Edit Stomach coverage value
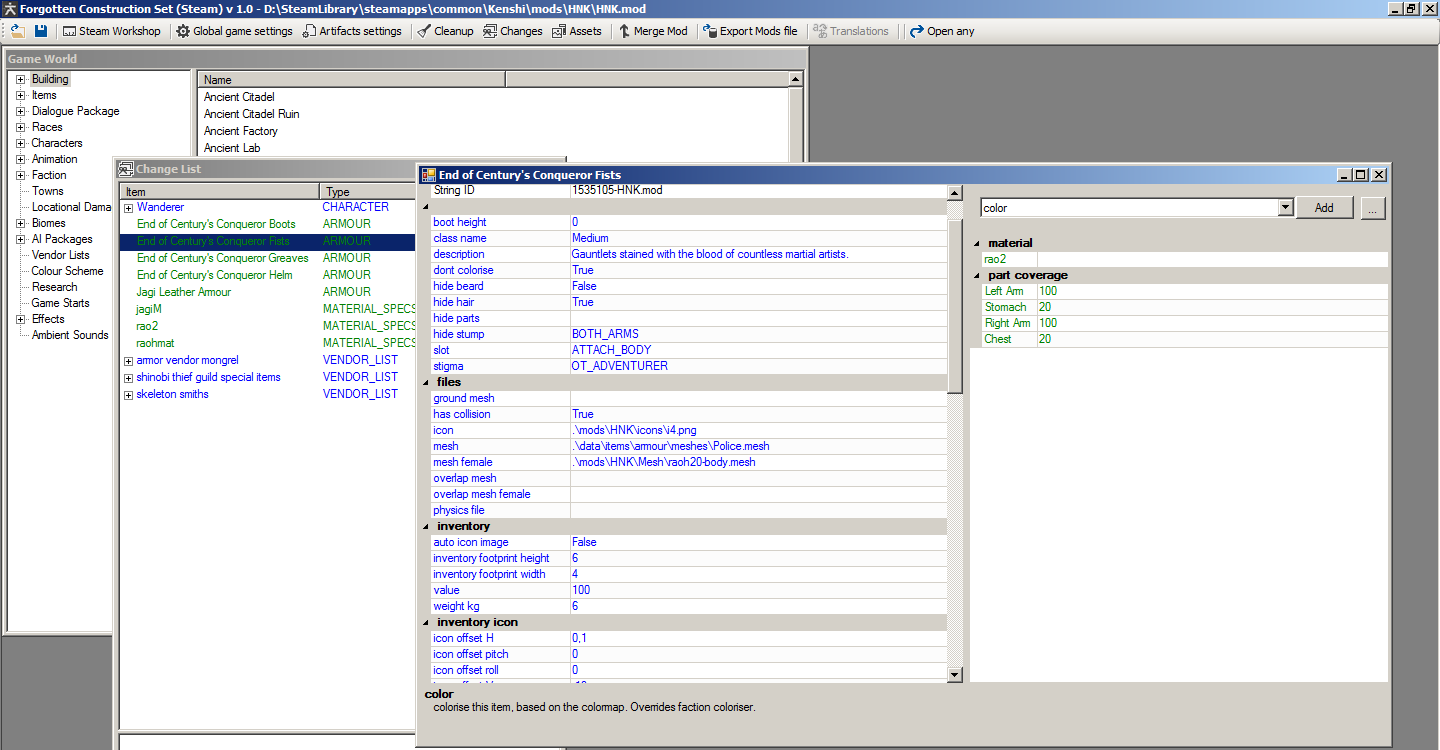The height and width of the screenshot is (750, 1440). coord(1212,307)
